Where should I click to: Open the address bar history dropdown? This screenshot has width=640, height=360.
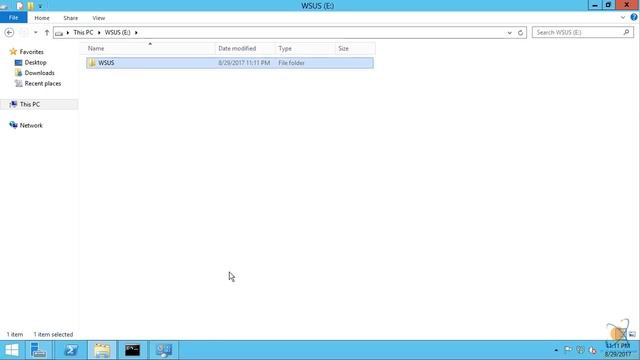tap(509, 33)
